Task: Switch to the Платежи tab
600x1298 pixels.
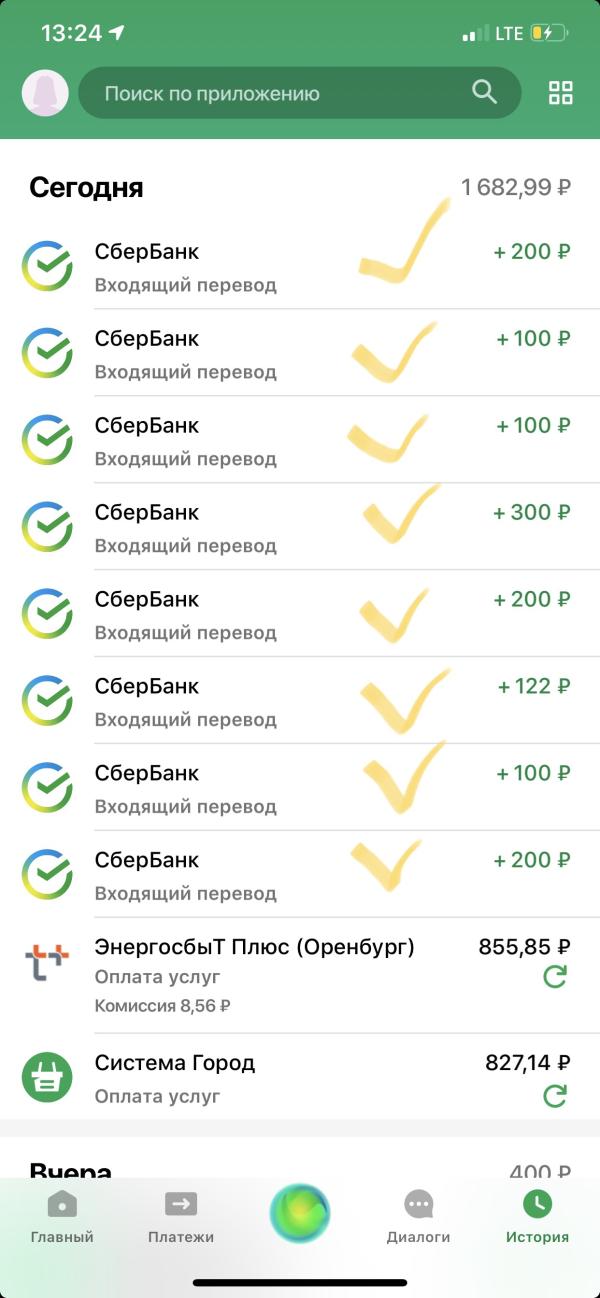Action: tap(181, 1217)
